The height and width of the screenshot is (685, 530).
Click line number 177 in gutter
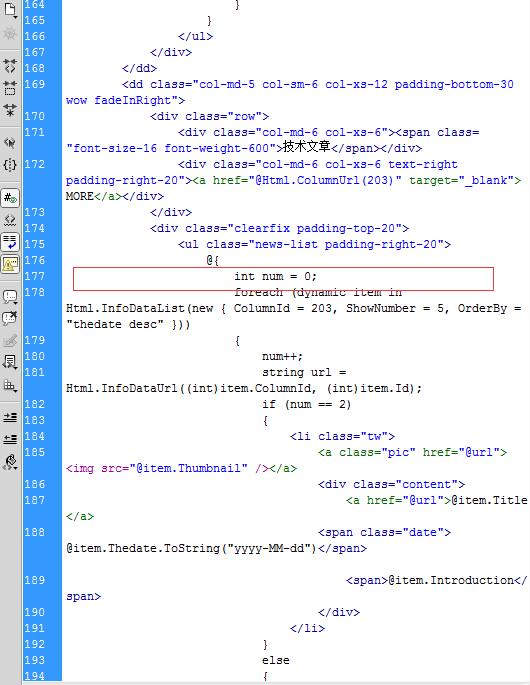click(35, 277)
